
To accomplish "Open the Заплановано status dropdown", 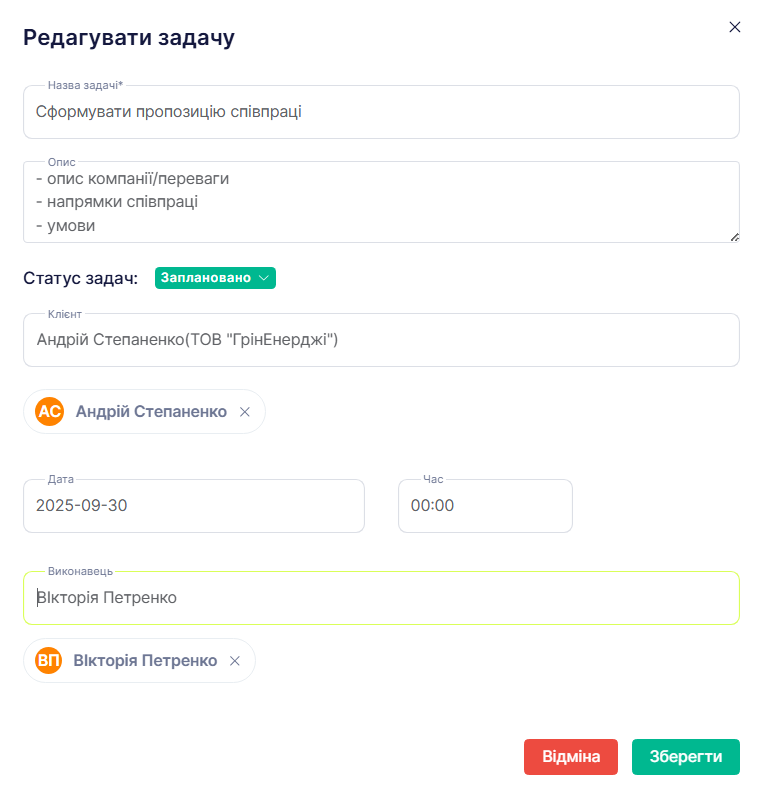I will click(215, 278).
